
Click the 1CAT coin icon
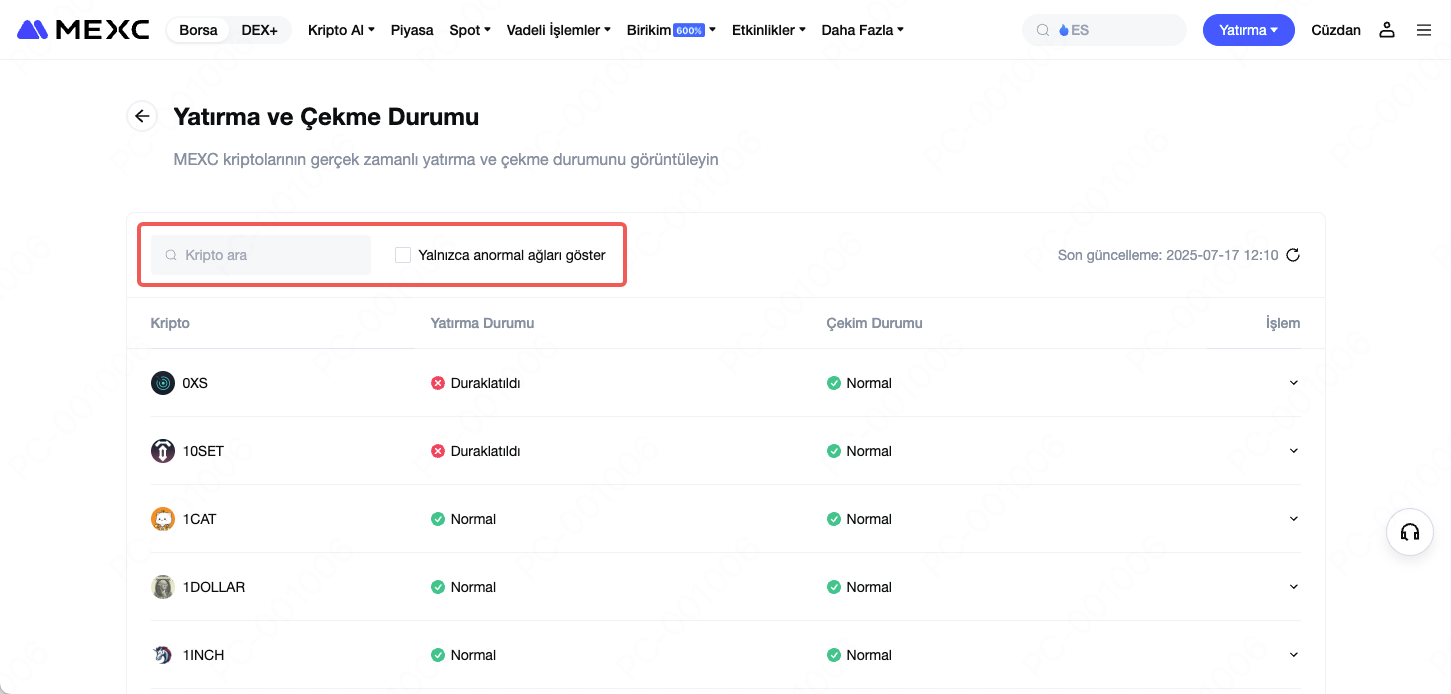[x=163, y=519]
